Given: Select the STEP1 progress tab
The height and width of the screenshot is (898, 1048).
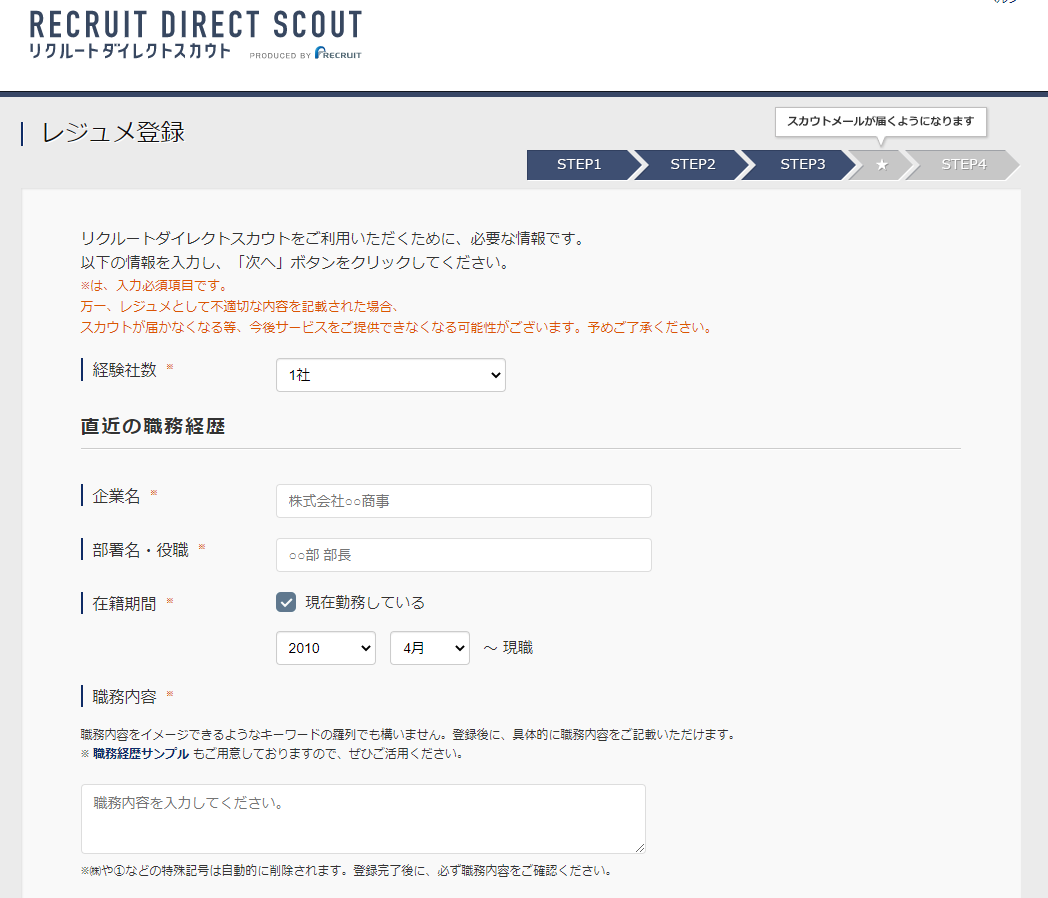Looking at the screenshot, I should tap(579, 165).
